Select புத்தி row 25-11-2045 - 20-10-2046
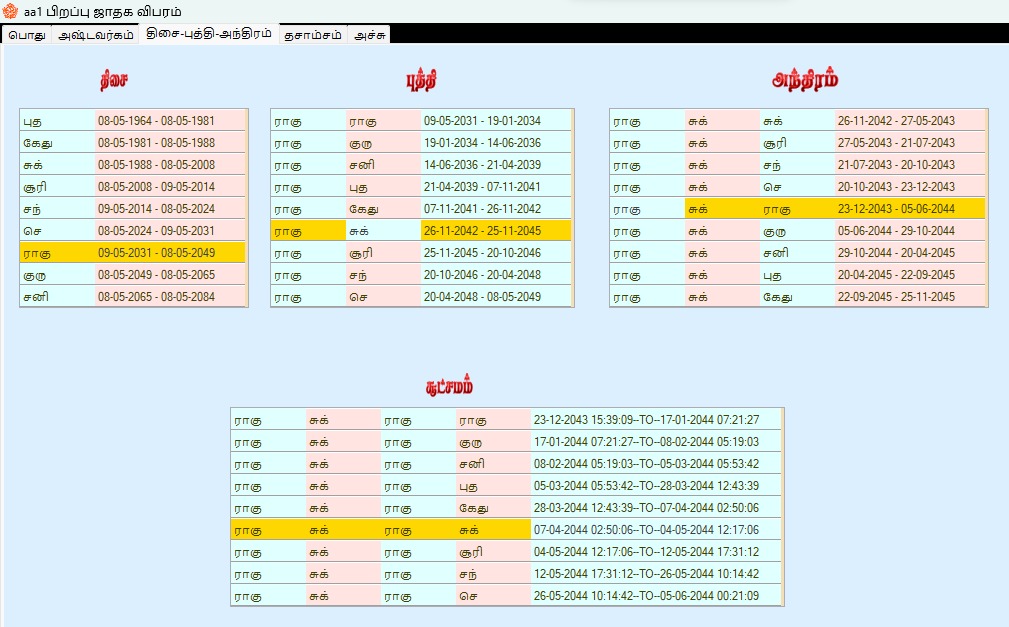Image resolution: width=1009 pixels, height=627 pixels. 421,252
